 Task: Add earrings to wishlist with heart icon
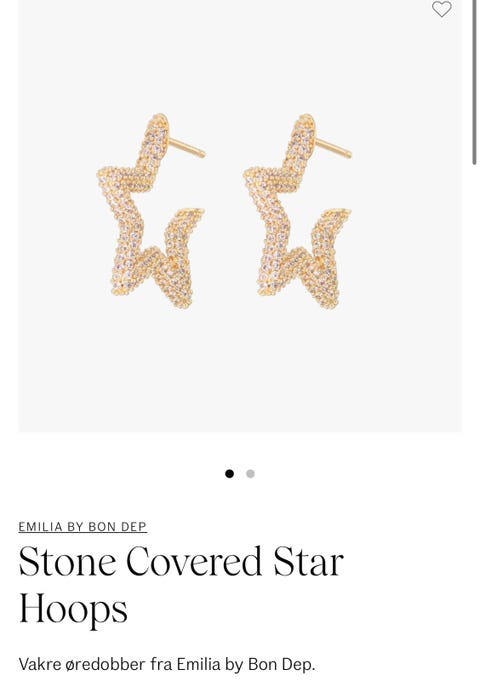click(441, 9)
